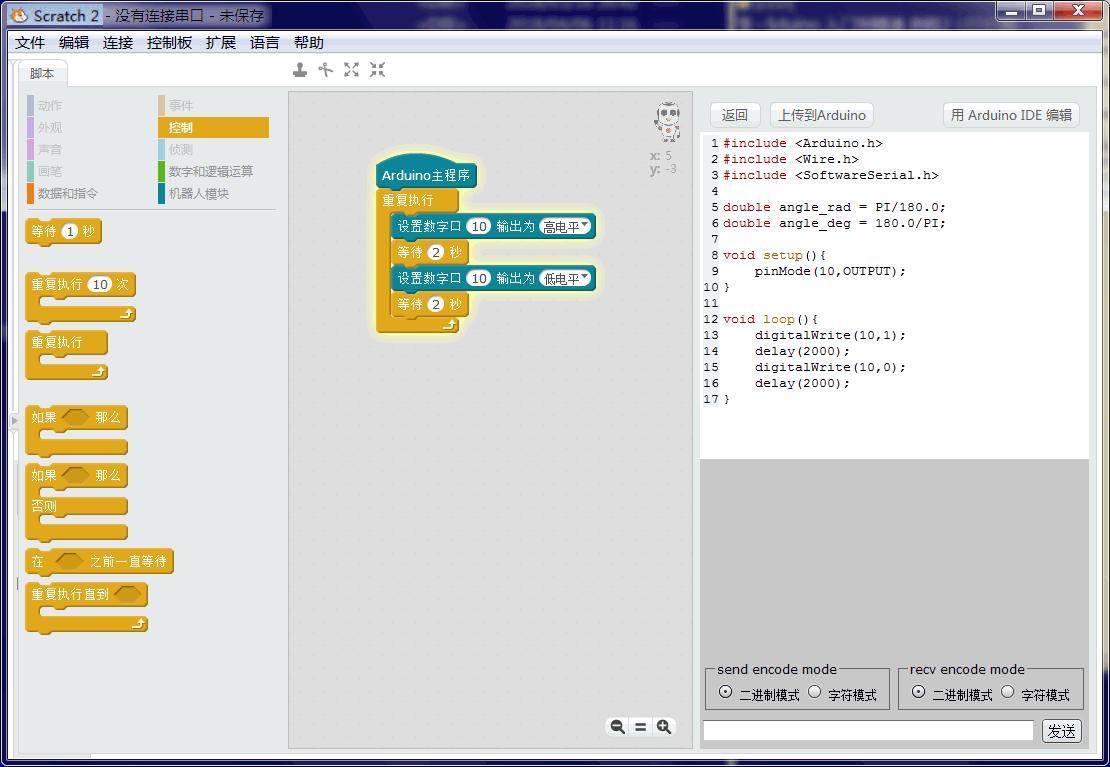Click the 重复执行 10 次 palette block
Viewport: 1110px width, 767px height.
[x=80, y=297]
